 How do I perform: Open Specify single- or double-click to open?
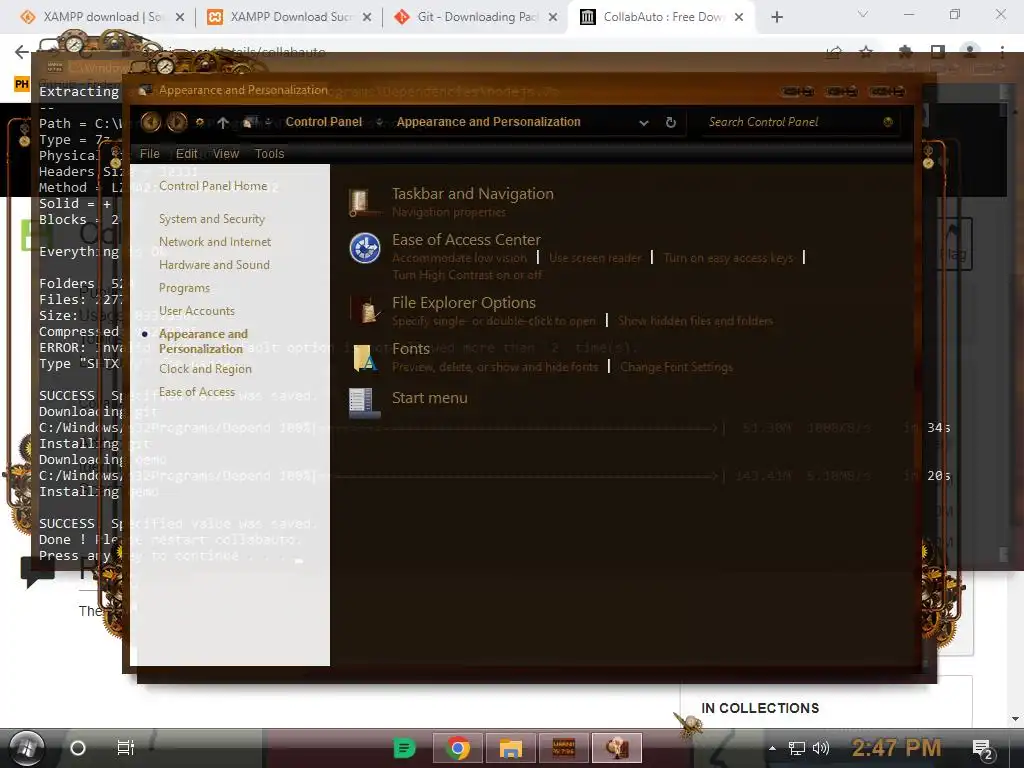click(494, 321)
